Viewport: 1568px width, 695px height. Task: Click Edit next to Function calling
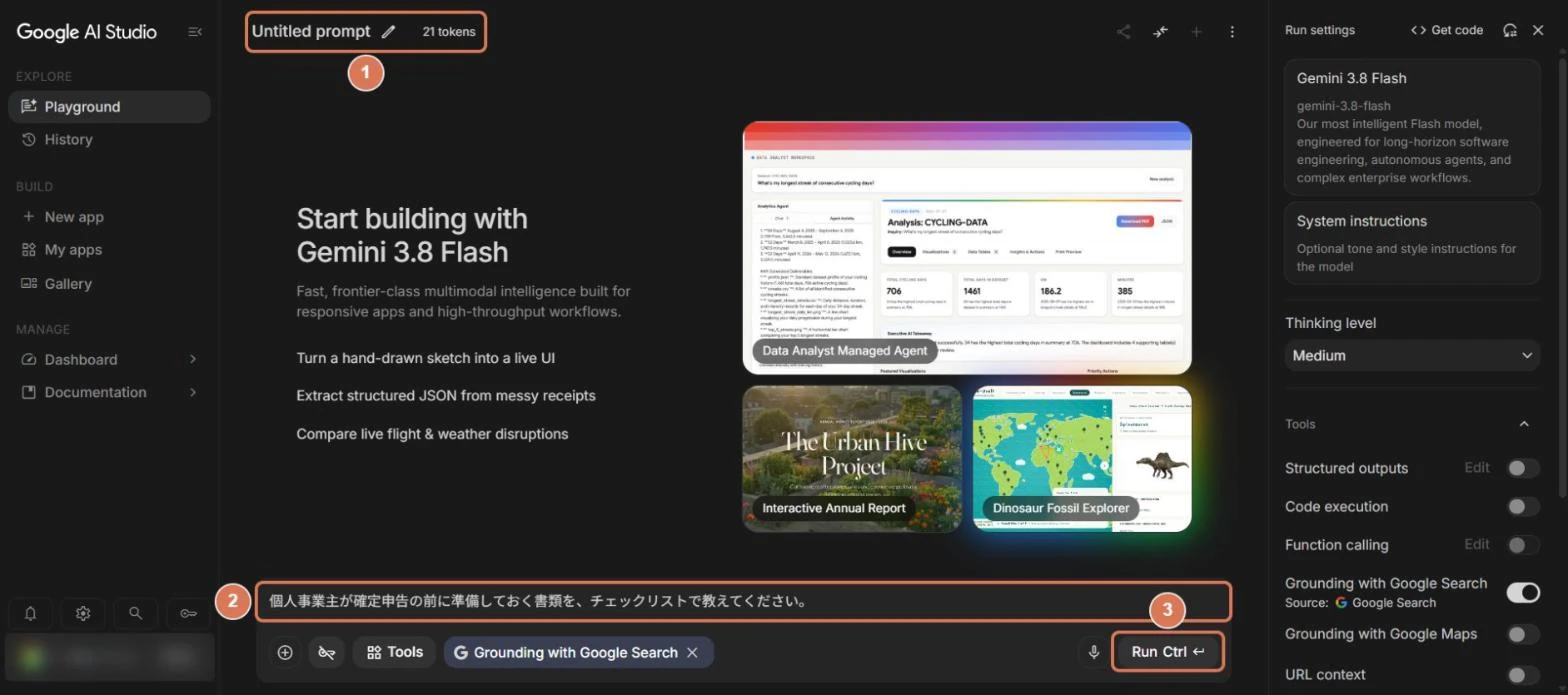pyautogui.click(x=1477, y=545)
